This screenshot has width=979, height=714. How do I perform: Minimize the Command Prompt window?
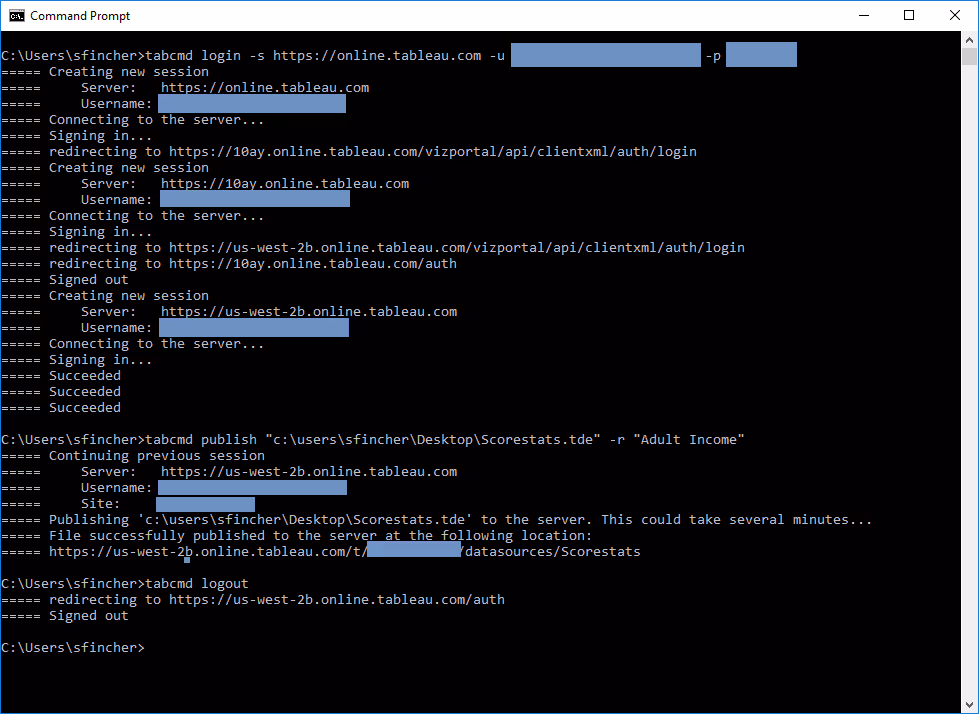coord(863,15)
